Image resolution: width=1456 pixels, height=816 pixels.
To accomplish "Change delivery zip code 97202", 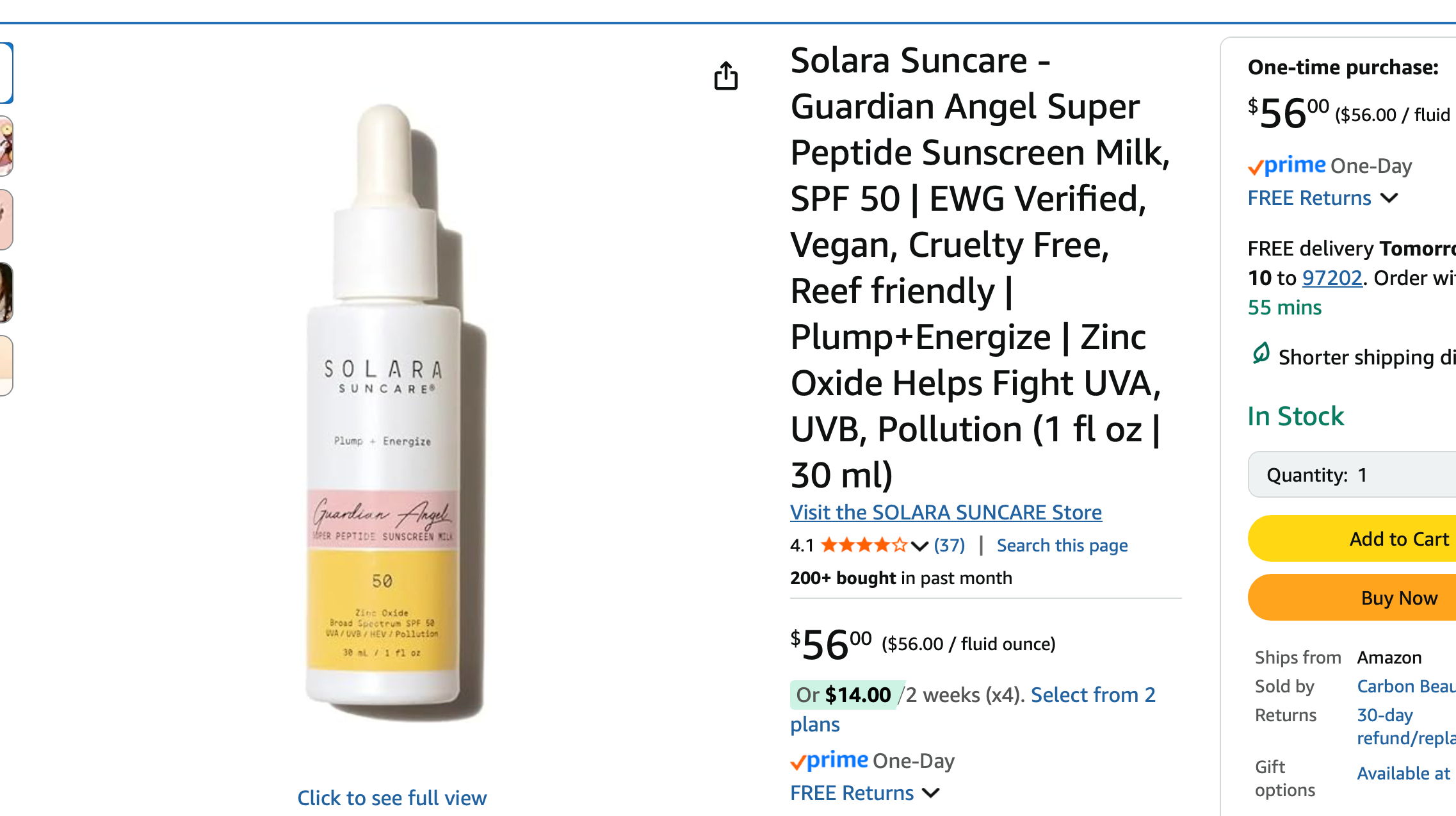I will coord(1332,278).
